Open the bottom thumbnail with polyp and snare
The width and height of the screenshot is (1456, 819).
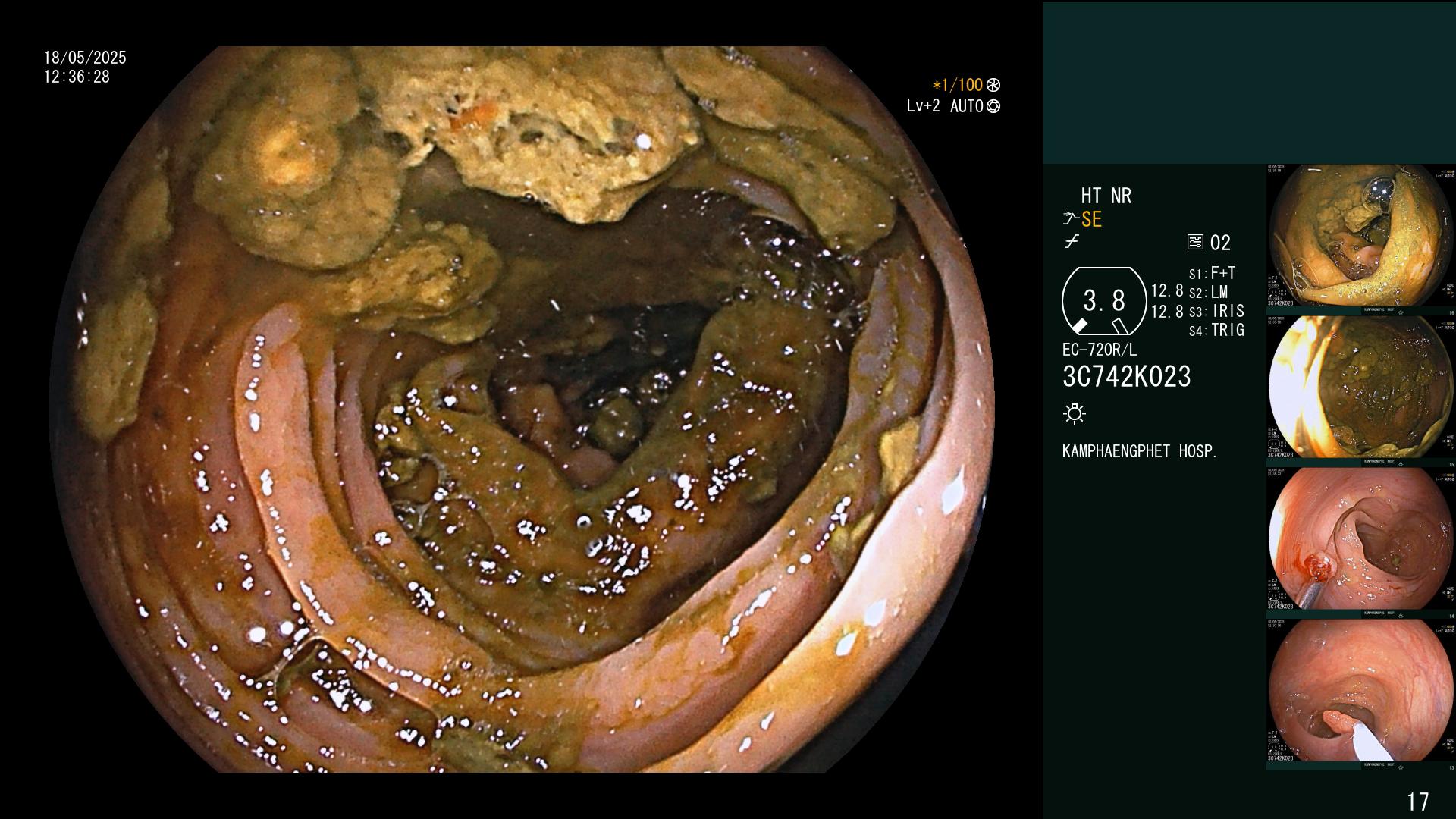point(1360,690)
